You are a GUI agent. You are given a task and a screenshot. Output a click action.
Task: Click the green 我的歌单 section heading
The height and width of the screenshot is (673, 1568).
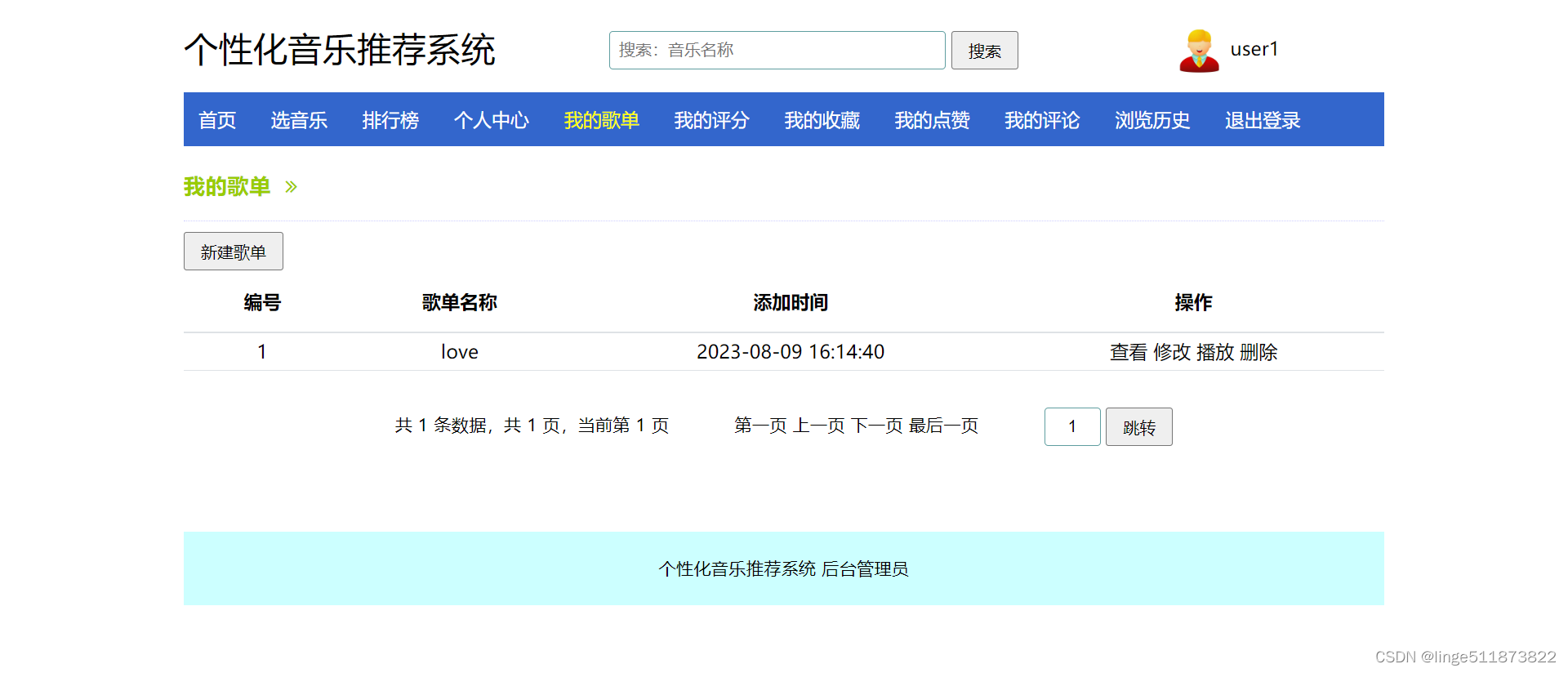(227, 187)
